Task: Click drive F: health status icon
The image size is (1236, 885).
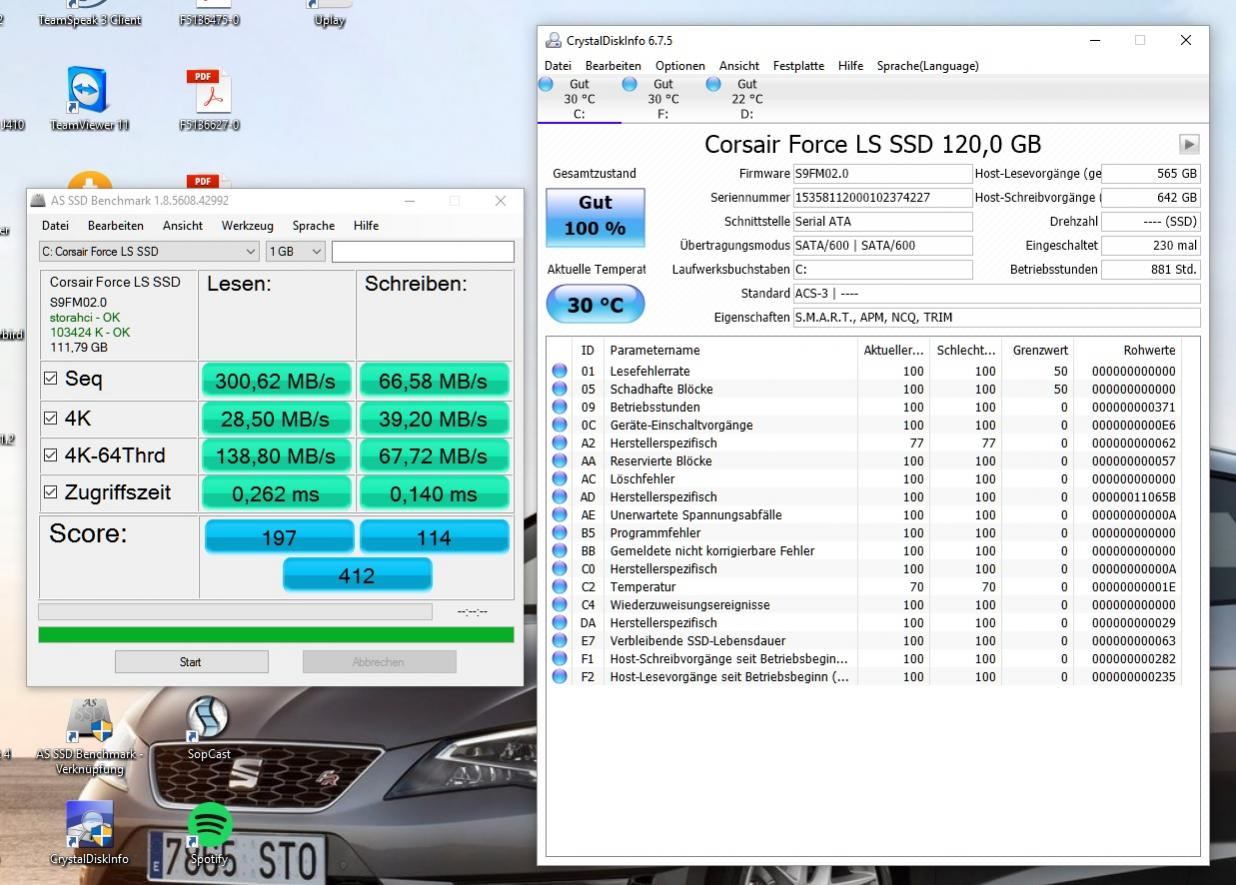Action: click(x=629, y=85)
